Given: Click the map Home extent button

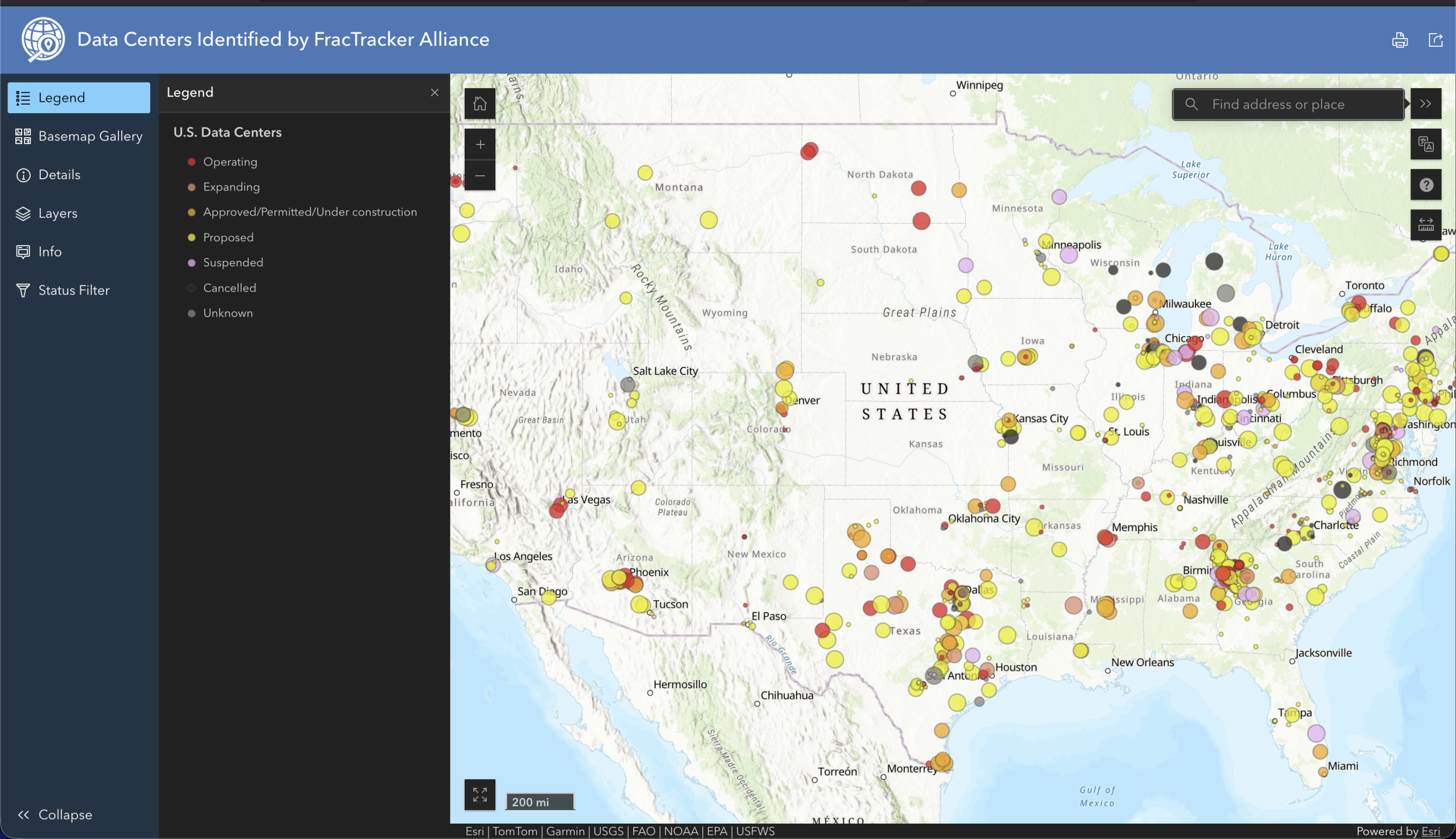Looking at the screenshot, I should click(x=479, y=104).
